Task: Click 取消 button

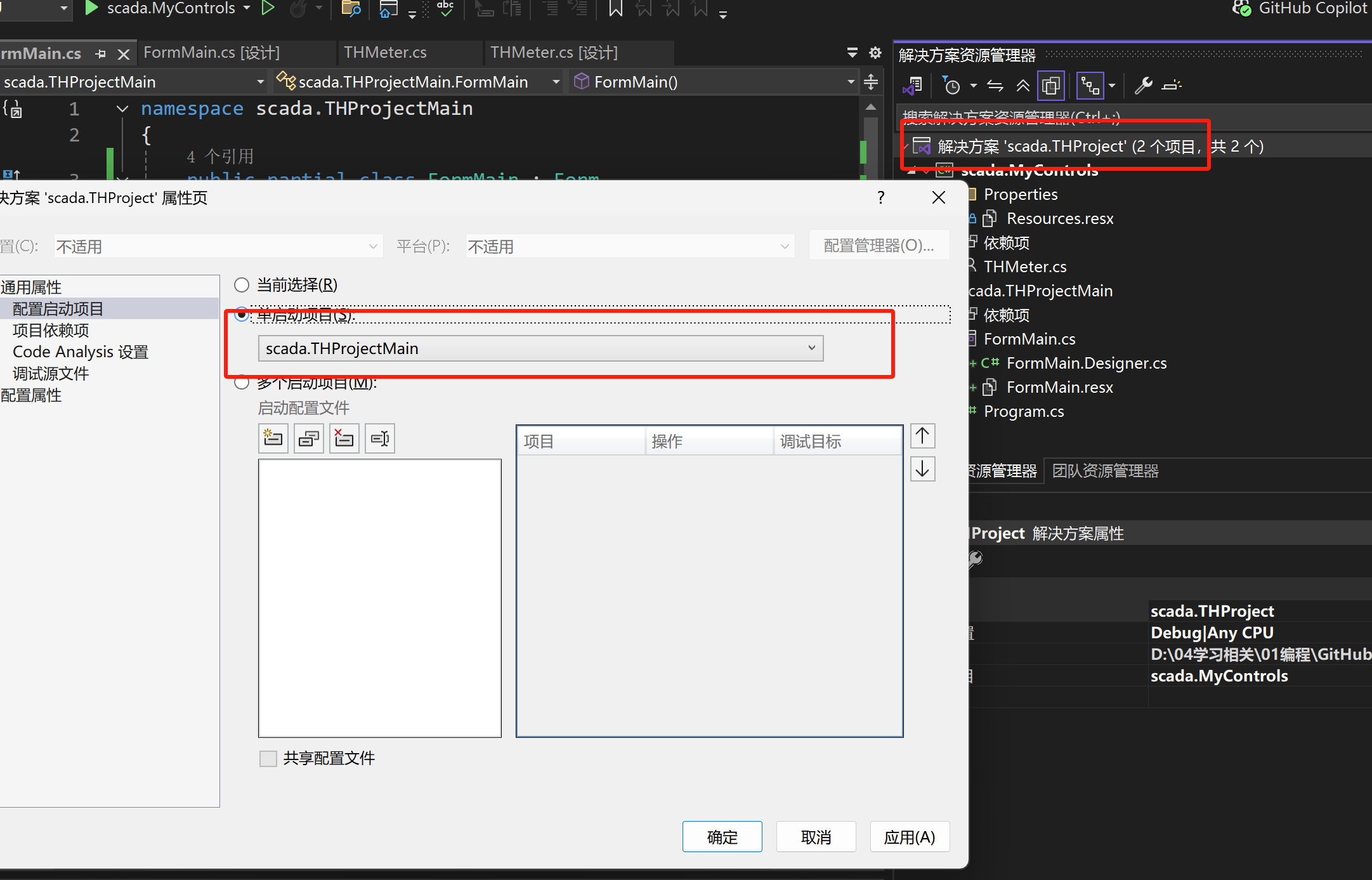Action: pyautogui.click(x=816, y=837)
